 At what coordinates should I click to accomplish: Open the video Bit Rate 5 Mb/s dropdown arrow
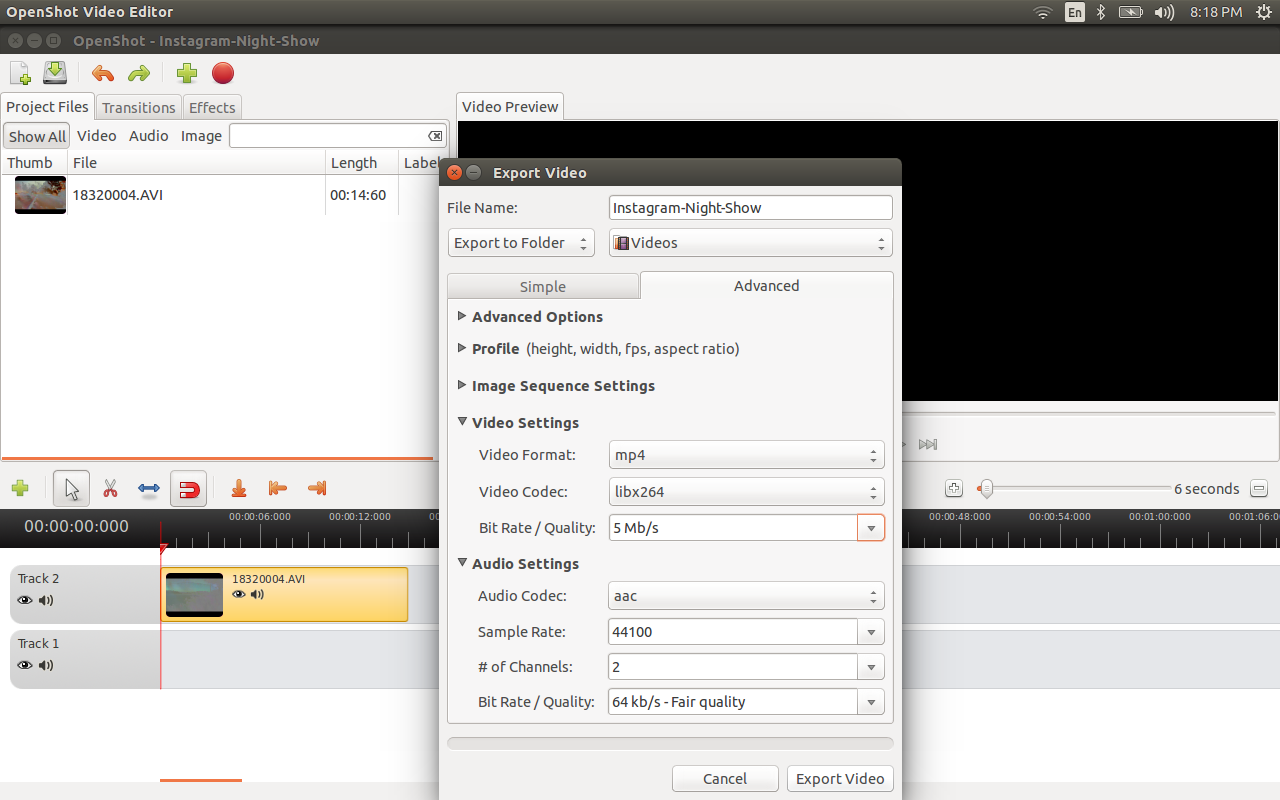click(x=871, y=528)
